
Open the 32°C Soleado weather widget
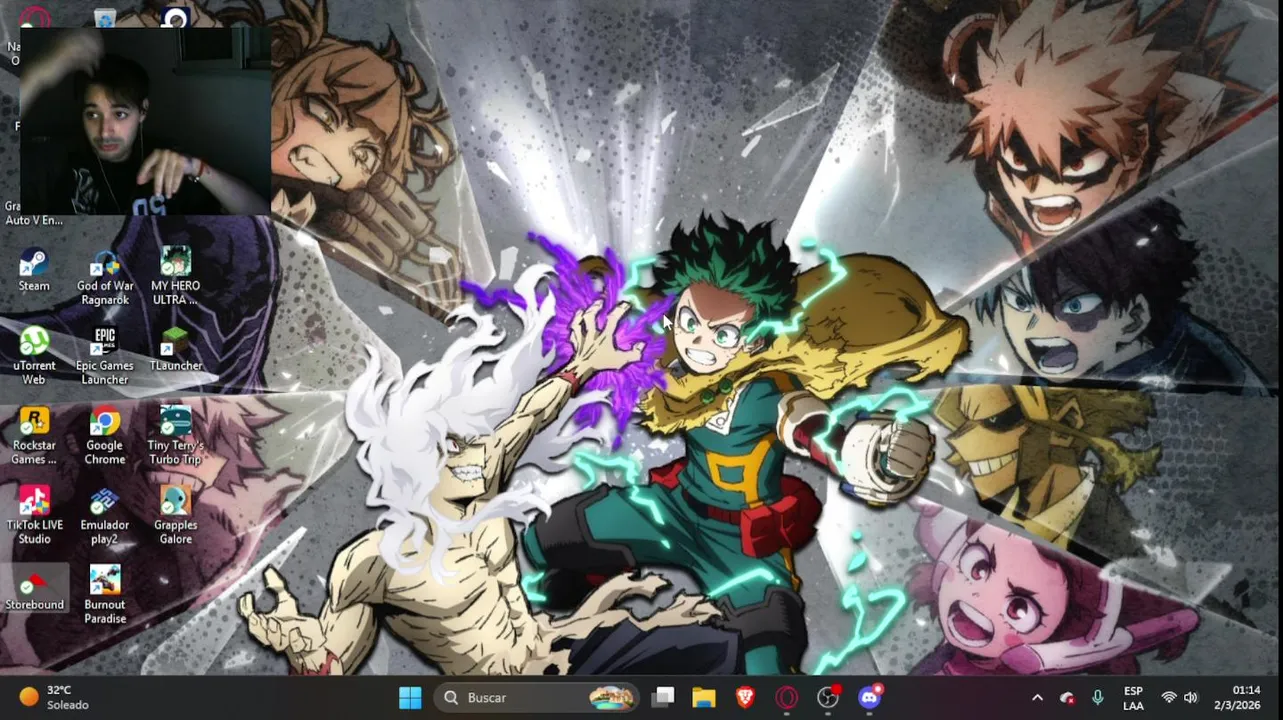(x=56, y=698)
